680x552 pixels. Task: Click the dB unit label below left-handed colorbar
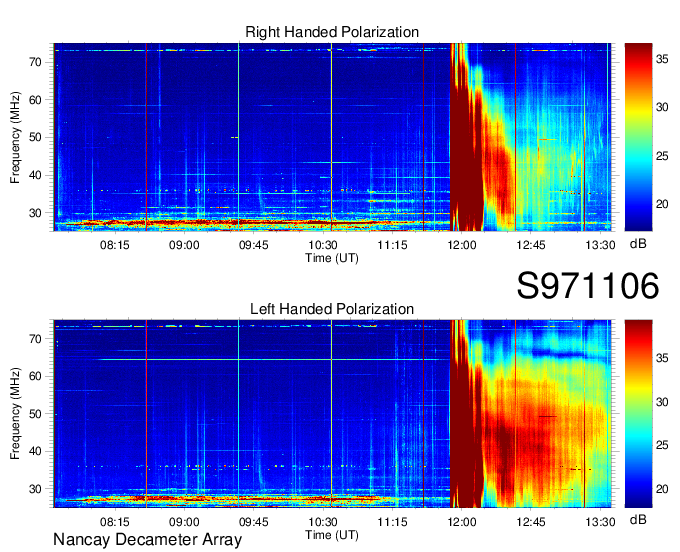point(638,519)
